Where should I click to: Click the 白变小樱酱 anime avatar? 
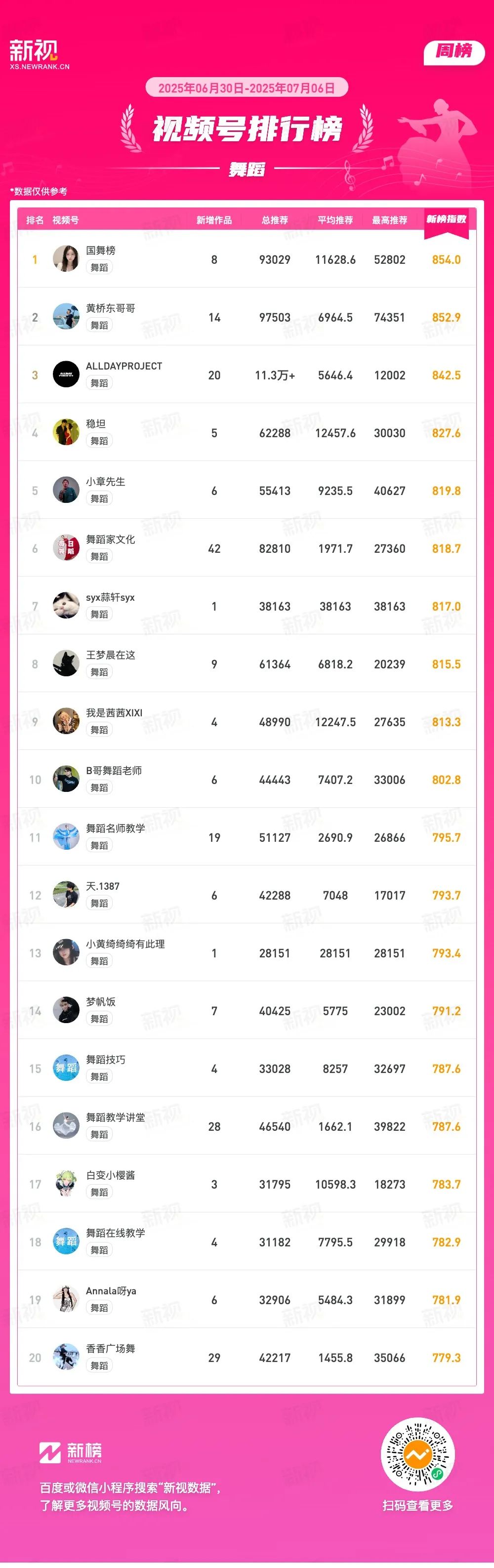click(x=66, y=1184)
